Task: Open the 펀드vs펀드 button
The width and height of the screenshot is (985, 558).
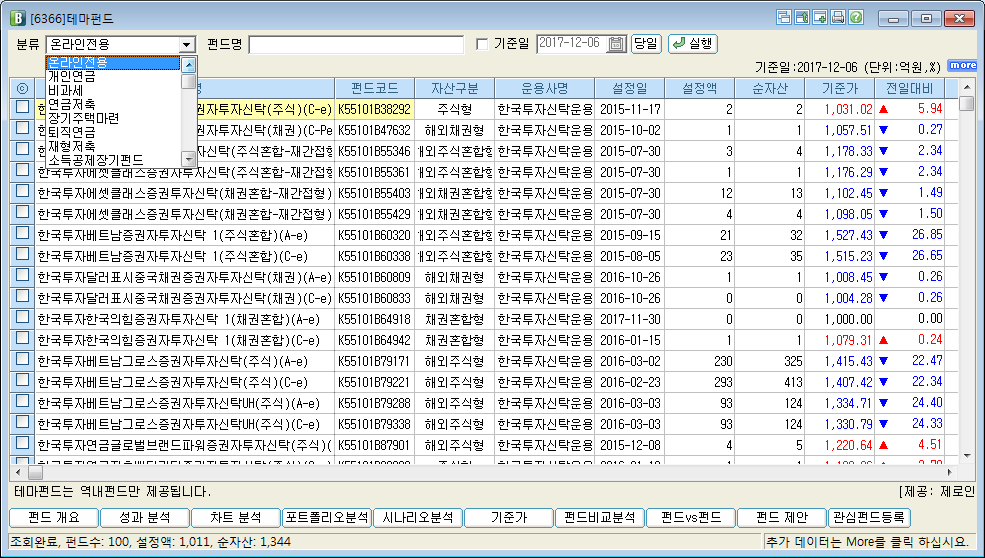Action: [691, 518]
